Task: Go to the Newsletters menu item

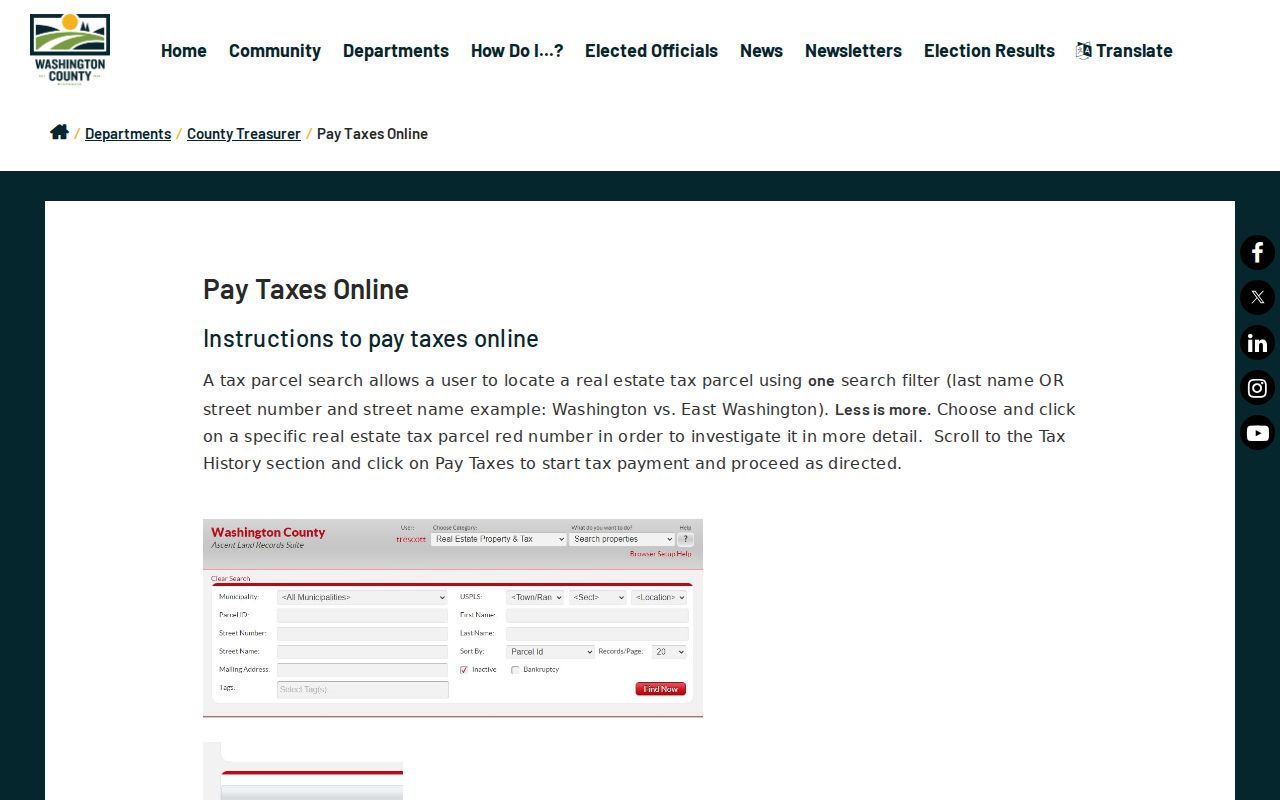Action: point(853,50)
